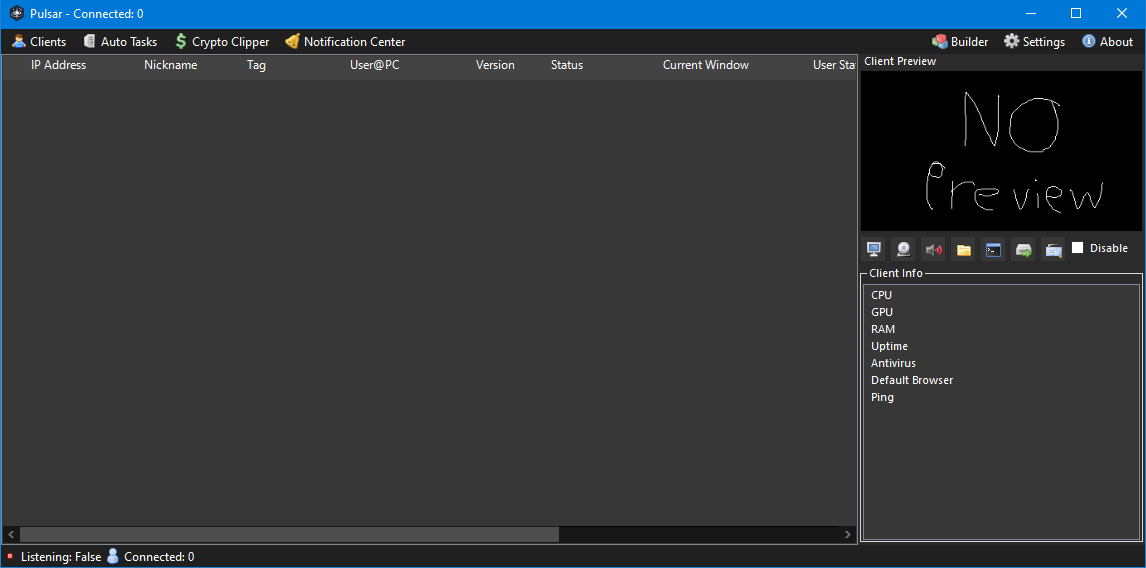Screen dimensions: 1146x568
Task: Click the horizontal scrollbar thumb
Action: (x=289, y=534)
